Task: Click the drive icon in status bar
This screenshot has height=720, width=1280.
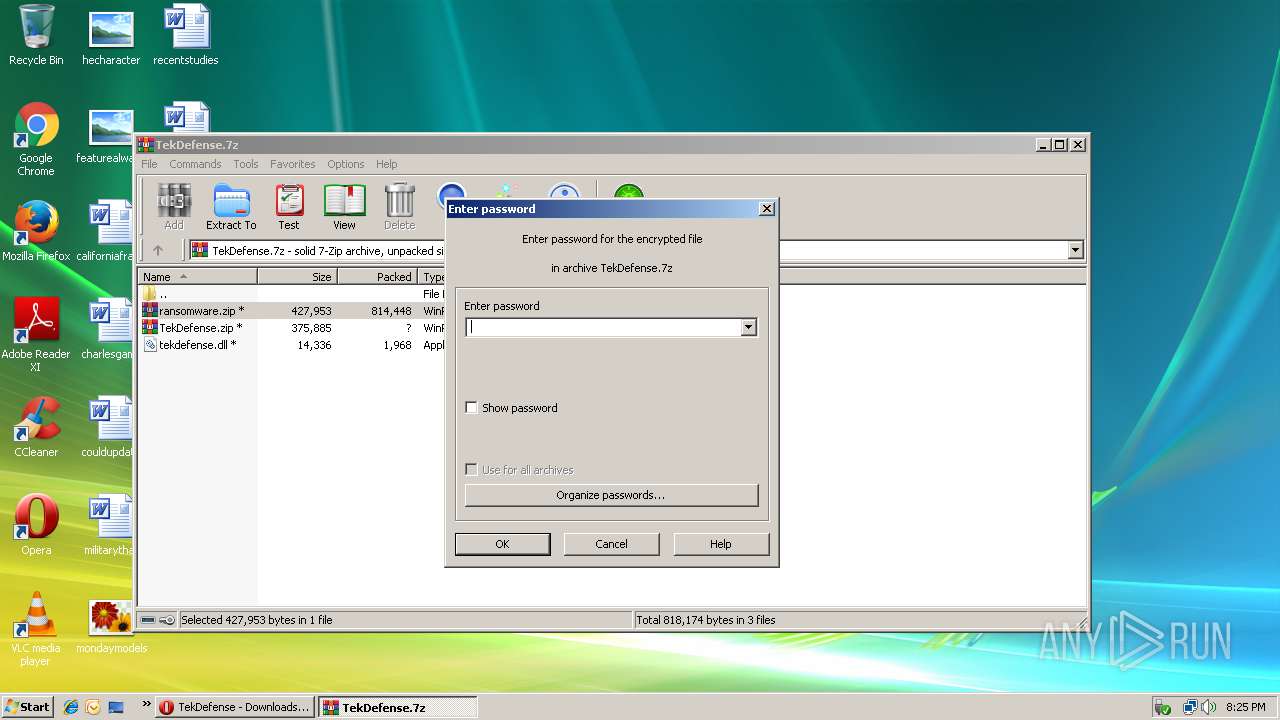Action: tap(148, 620)
